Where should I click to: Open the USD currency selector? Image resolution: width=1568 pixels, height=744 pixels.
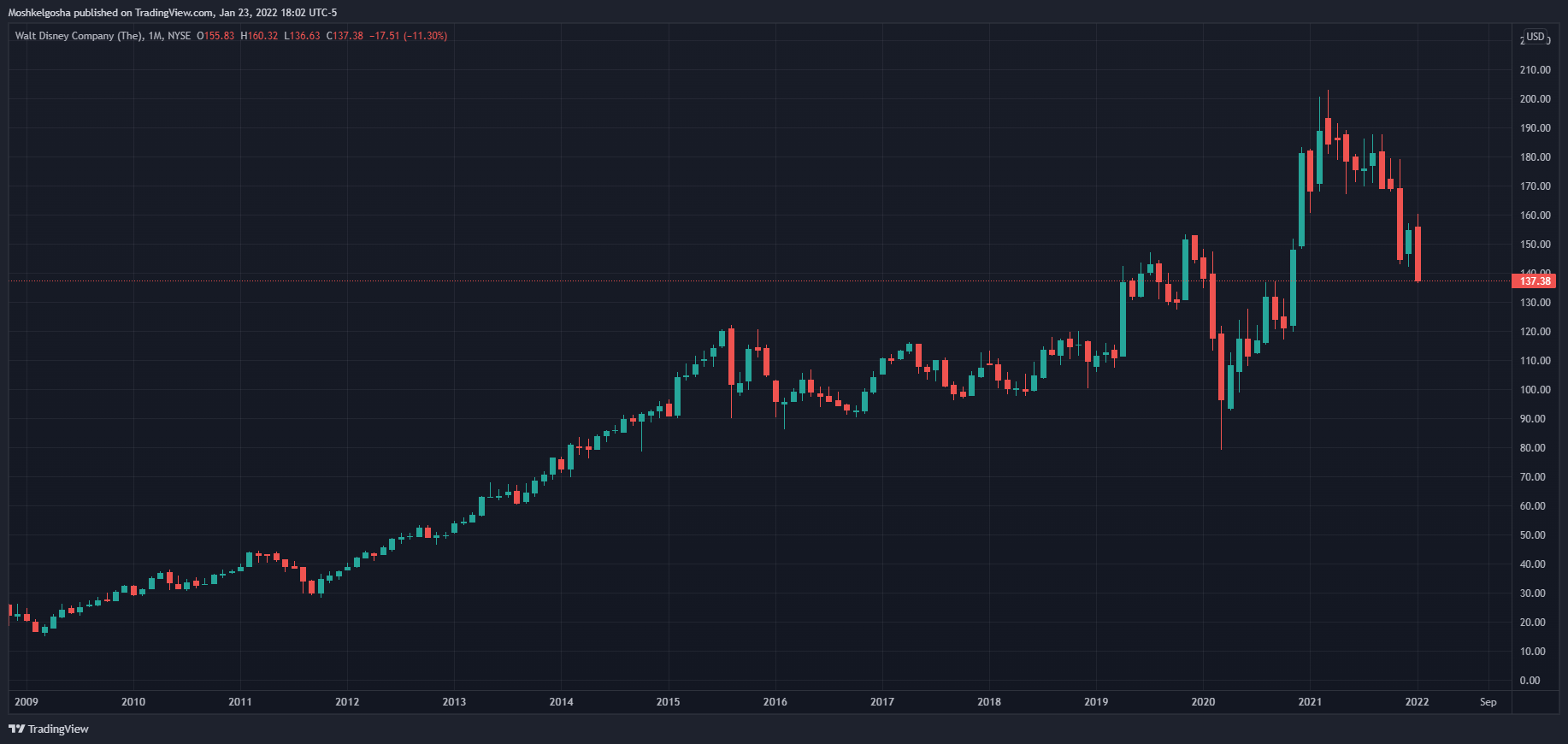coord(1536,37)
